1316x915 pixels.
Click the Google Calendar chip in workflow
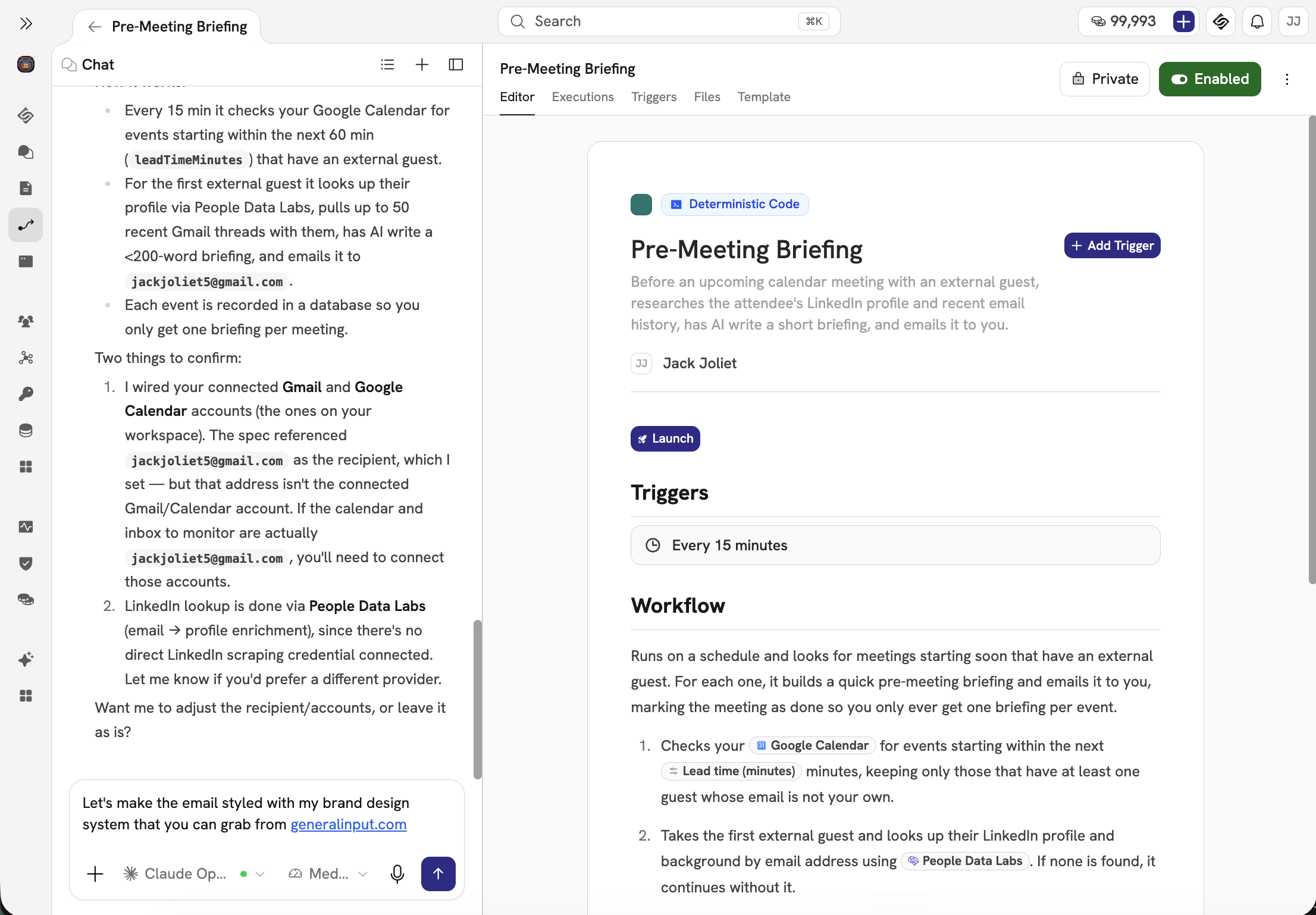812,746
